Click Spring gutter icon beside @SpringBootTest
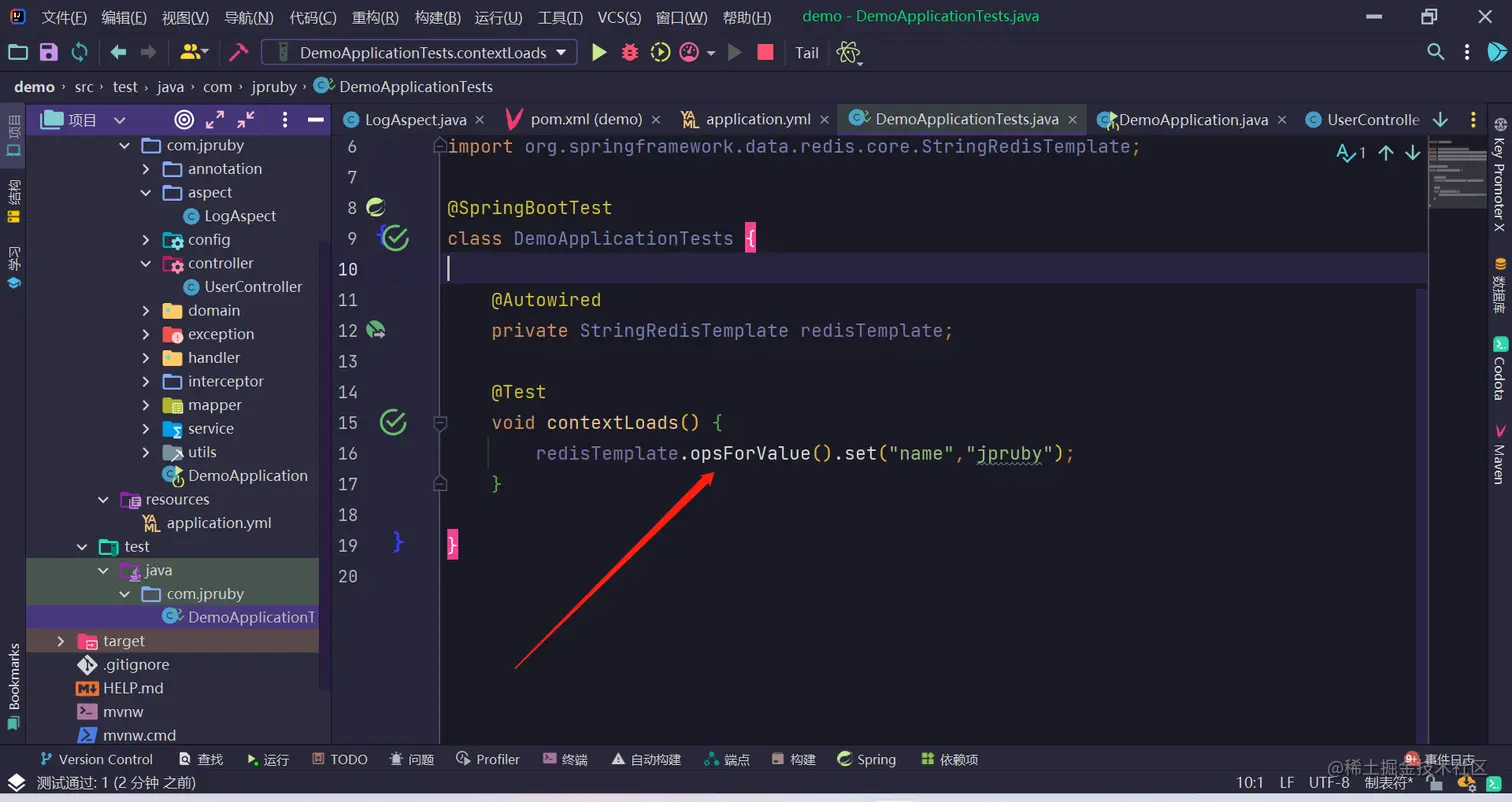The height and width of the screenshot is (802, 1512). point(376,207)
